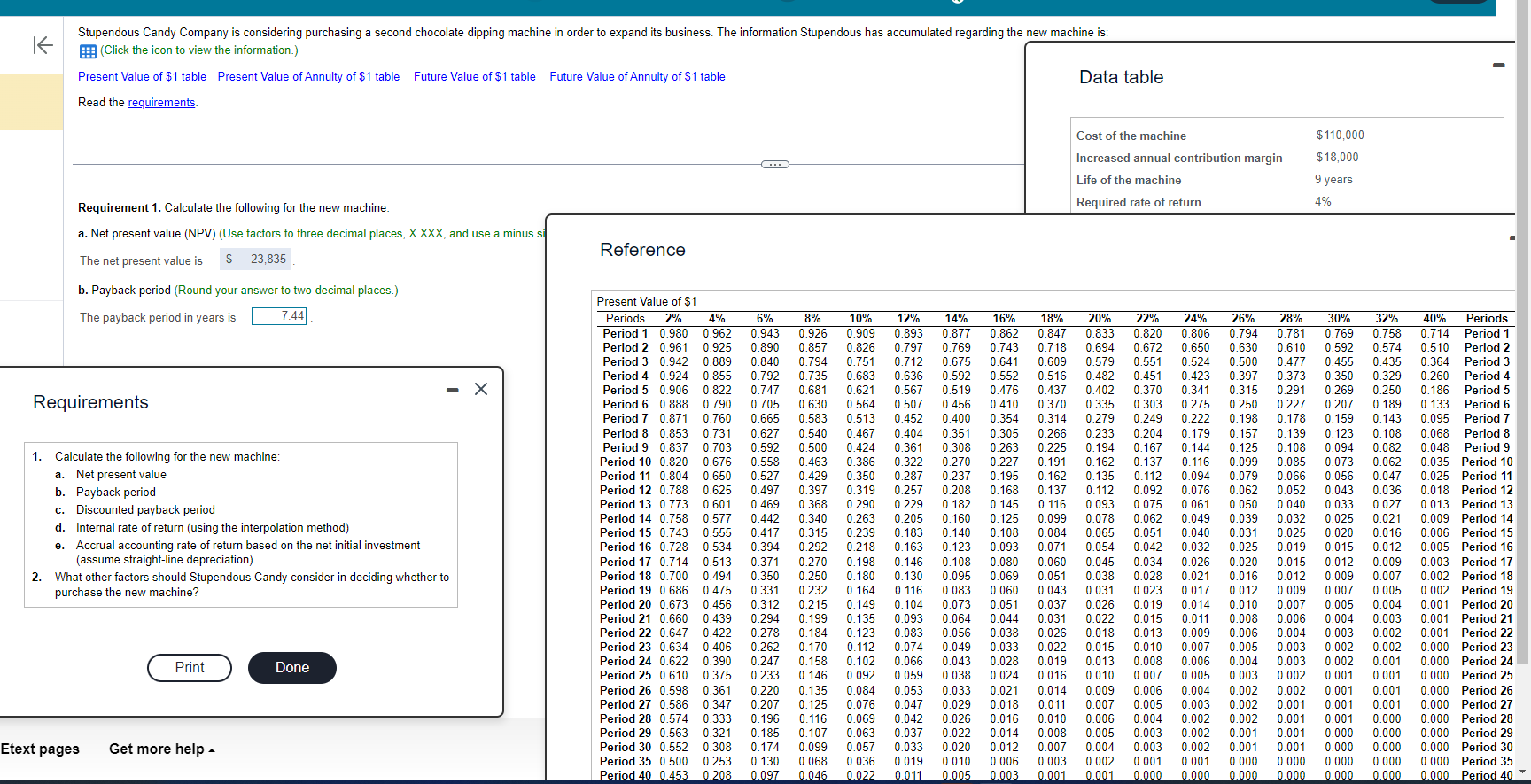Viewport: 1531px width, 784px height.
Task: Click the 40% column header in table
Action: (1434, 319)
